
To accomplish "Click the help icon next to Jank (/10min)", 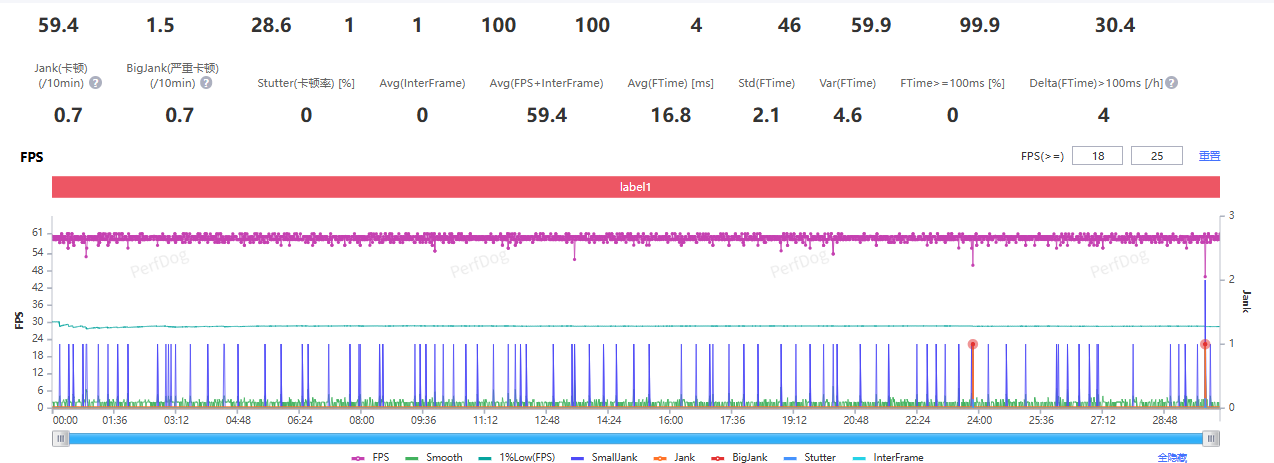I will (96, 83).
